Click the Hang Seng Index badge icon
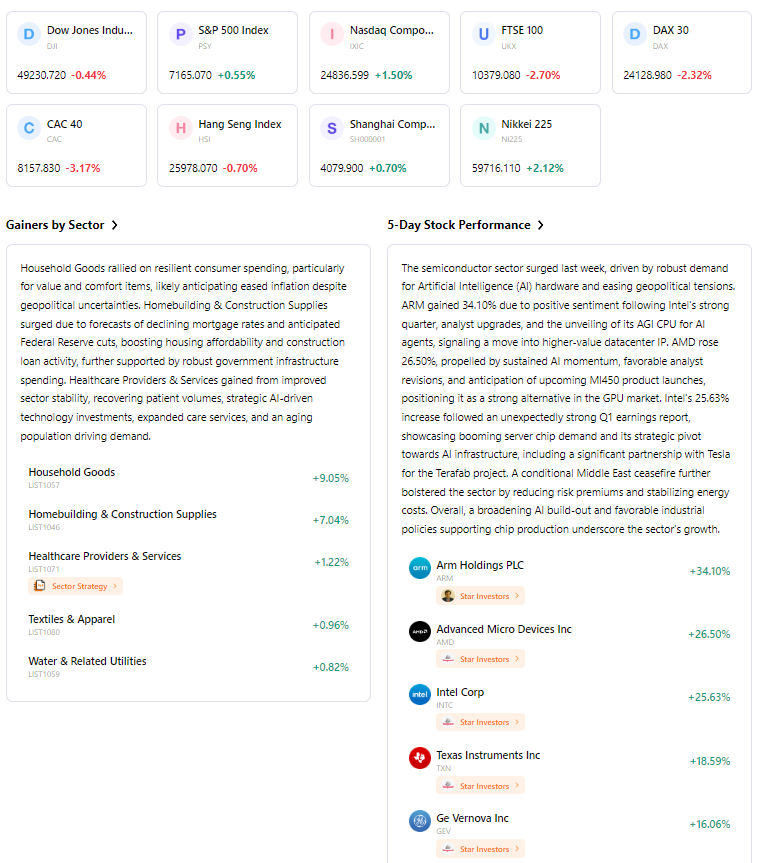This screenshot has height=863, width=768. tap(180, 129)
